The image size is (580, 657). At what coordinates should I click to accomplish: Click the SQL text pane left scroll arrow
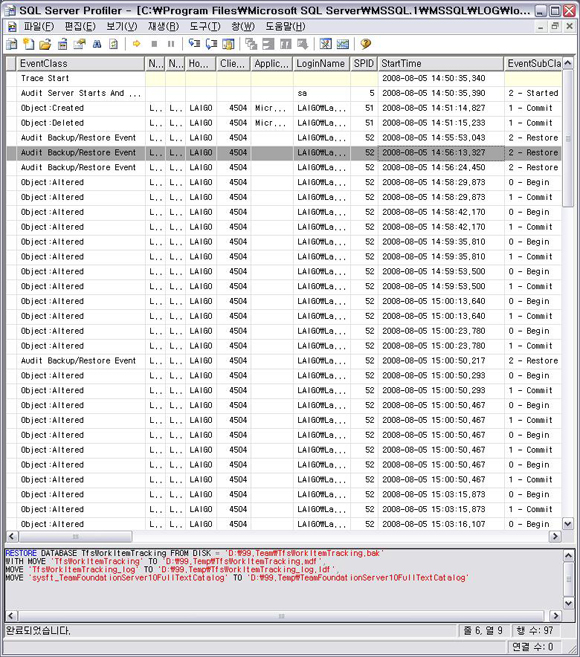click(x=11, y=616)
